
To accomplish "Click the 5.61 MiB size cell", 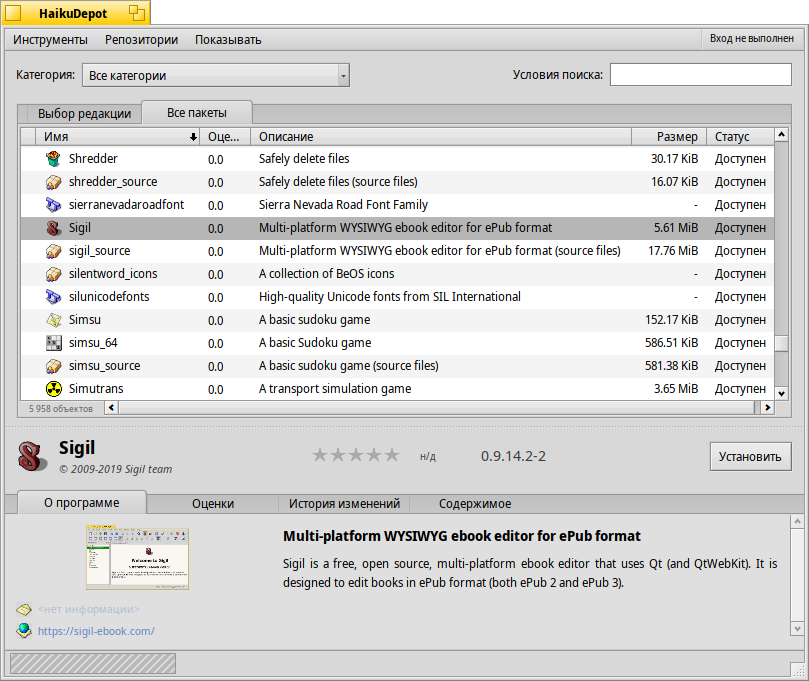I will pyautogui.click(x=676, y=228).
